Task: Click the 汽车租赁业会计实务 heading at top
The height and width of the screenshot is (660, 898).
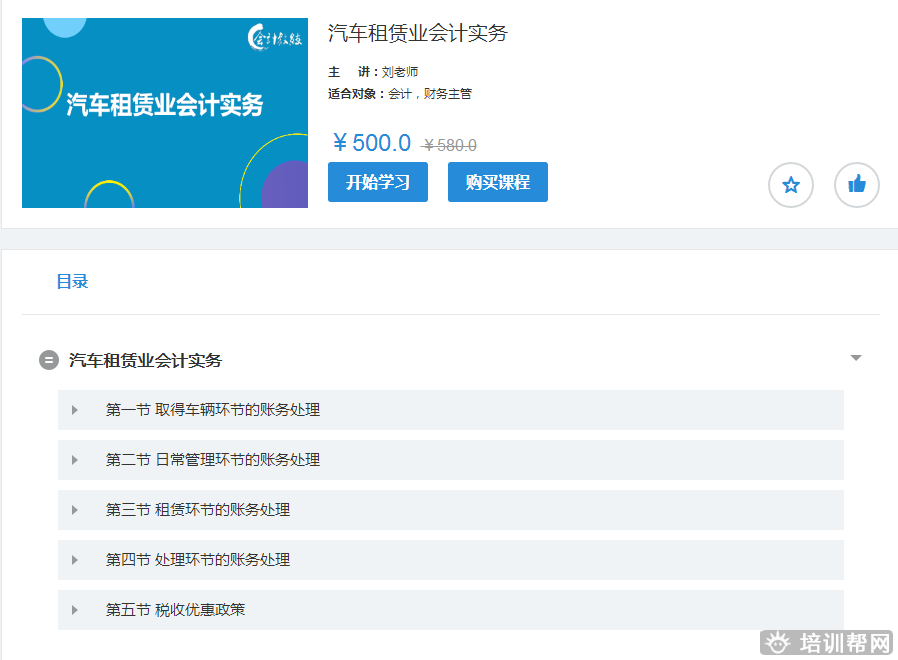Action: coord(418,33)
